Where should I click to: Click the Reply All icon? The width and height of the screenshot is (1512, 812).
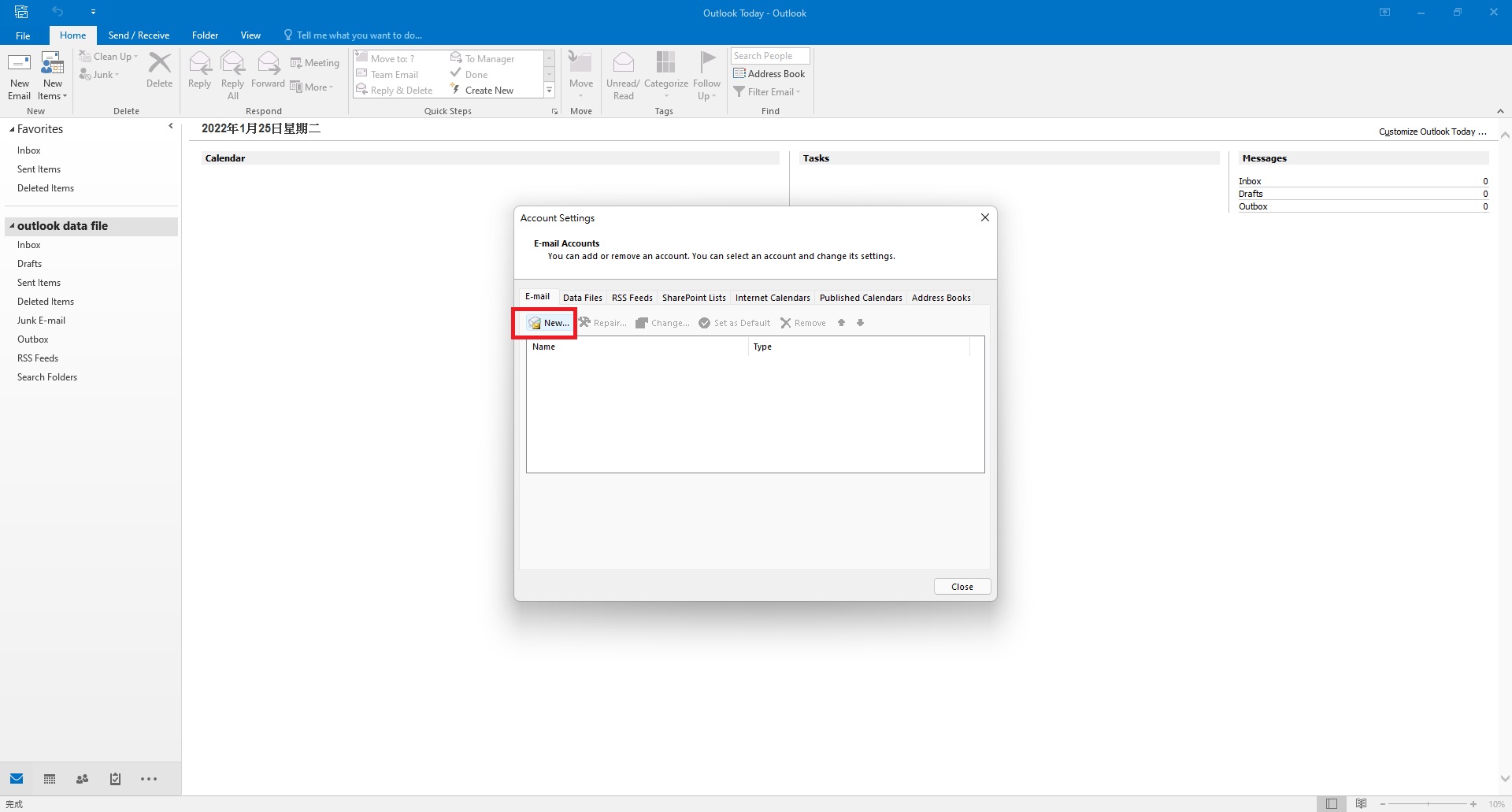[x=233, y=76]
